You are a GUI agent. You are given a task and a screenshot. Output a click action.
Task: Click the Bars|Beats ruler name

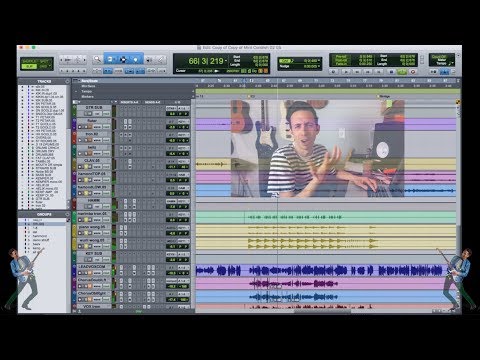click(90, 81)
